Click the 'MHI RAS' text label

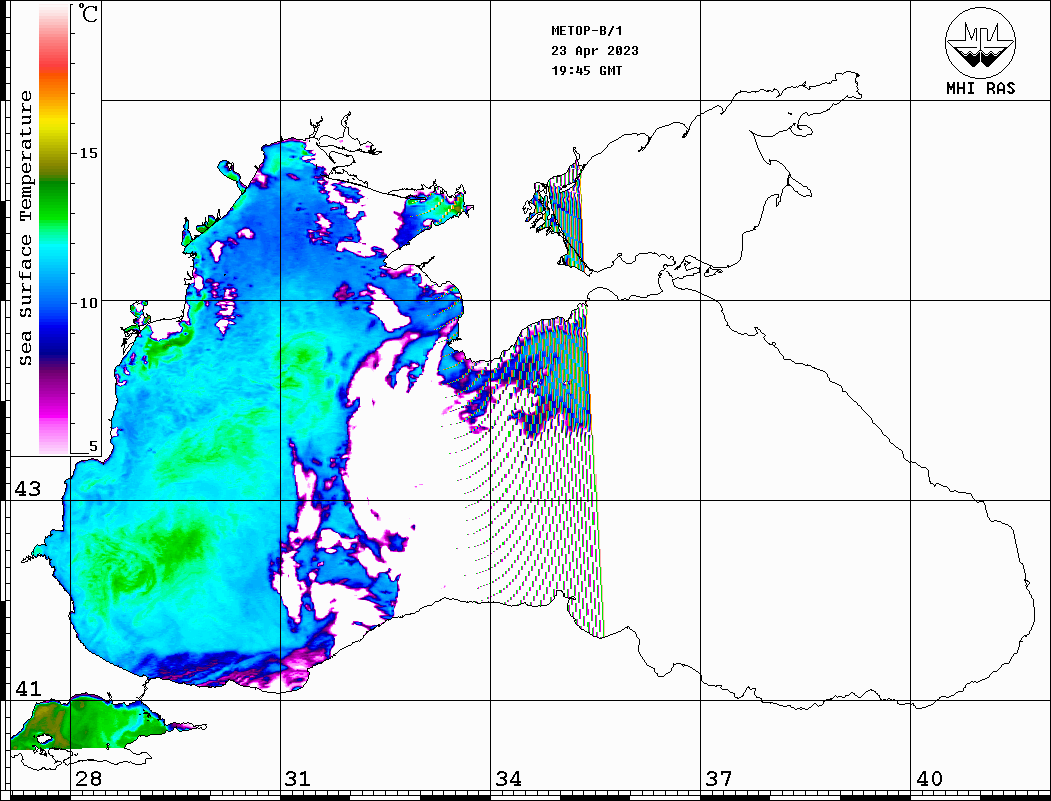981,88
